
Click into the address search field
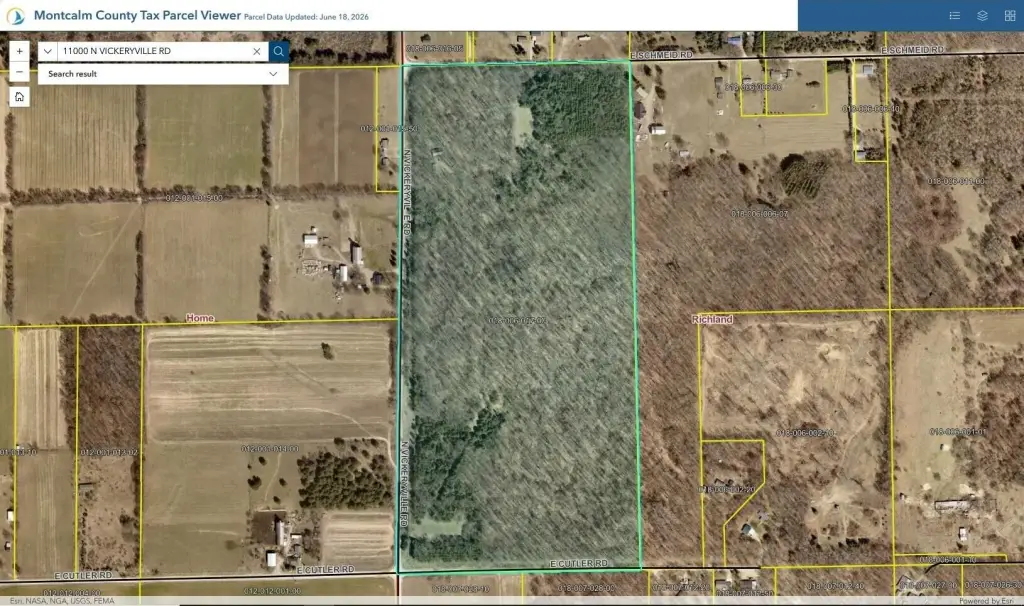point(153,51)
